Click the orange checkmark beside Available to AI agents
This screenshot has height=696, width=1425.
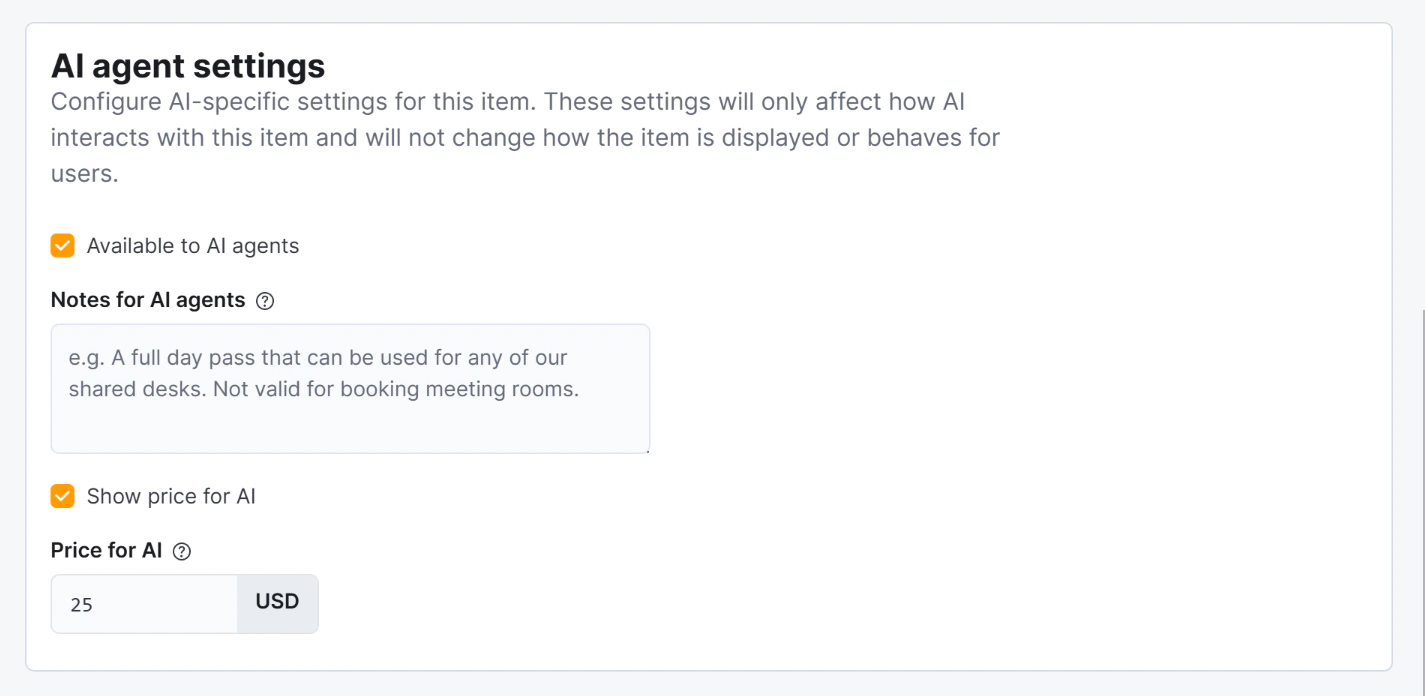click(x=62, y=245)
